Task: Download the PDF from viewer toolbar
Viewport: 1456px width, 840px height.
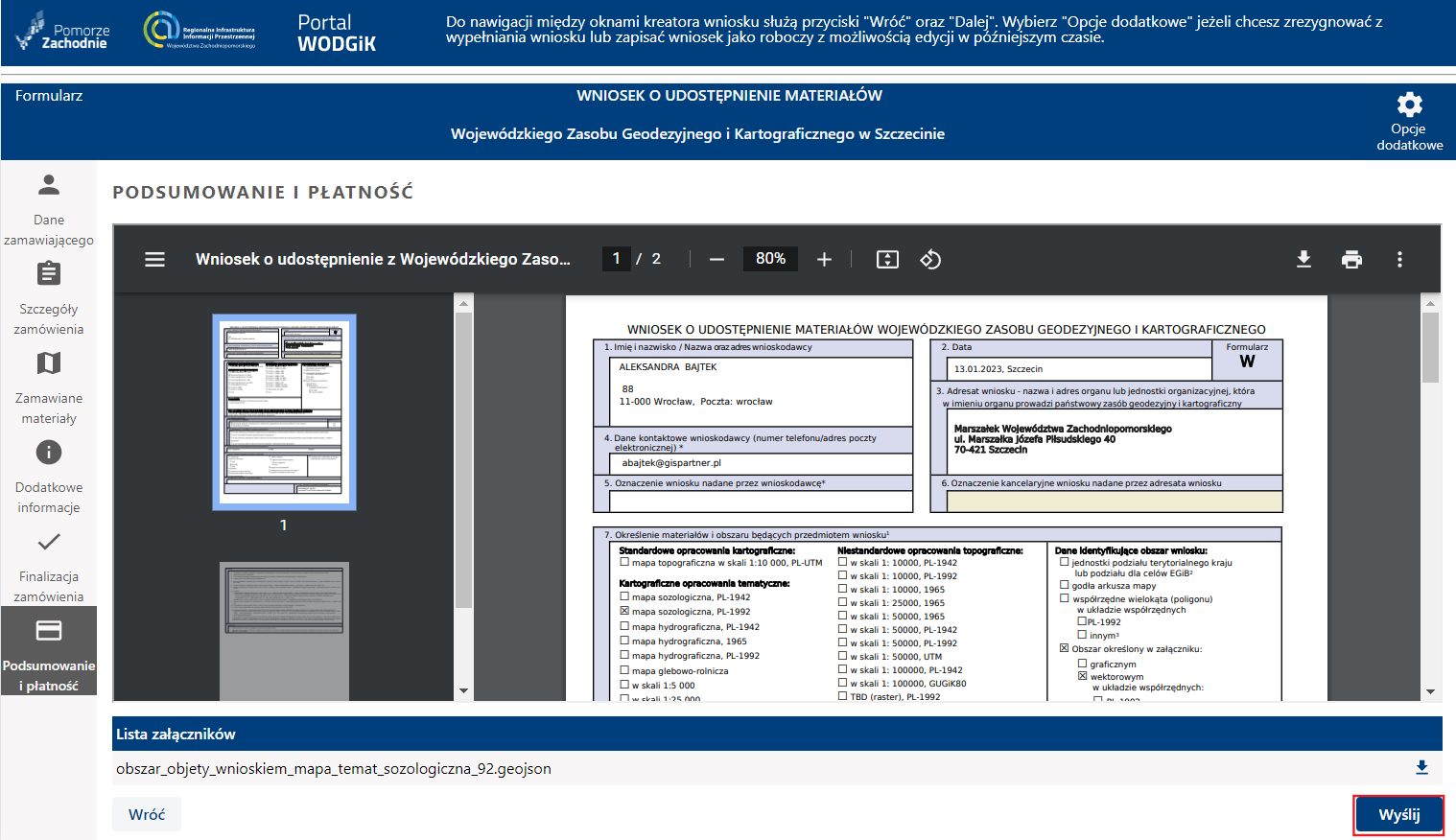Action: coord(1303,259)
